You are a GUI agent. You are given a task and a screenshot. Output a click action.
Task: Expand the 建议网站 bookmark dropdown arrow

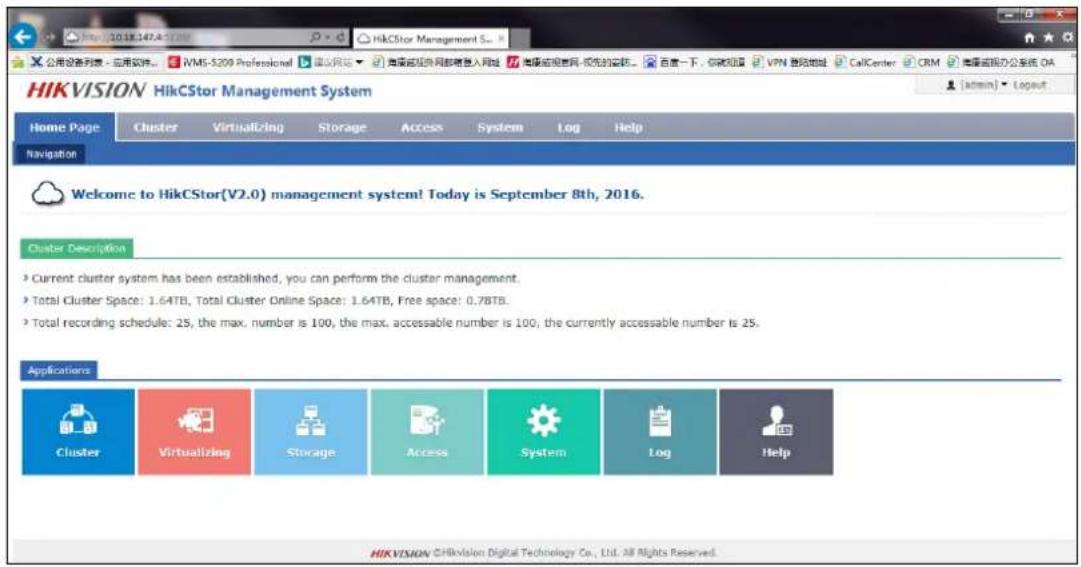point(359,63)
